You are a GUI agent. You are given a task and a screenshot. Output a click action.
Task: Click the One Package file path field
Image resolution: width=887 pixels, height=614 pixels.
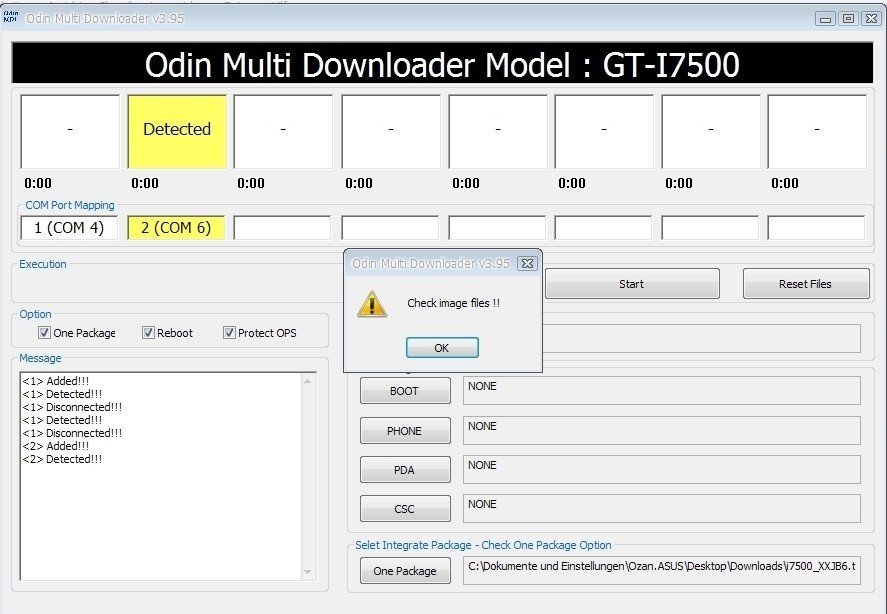661,570
